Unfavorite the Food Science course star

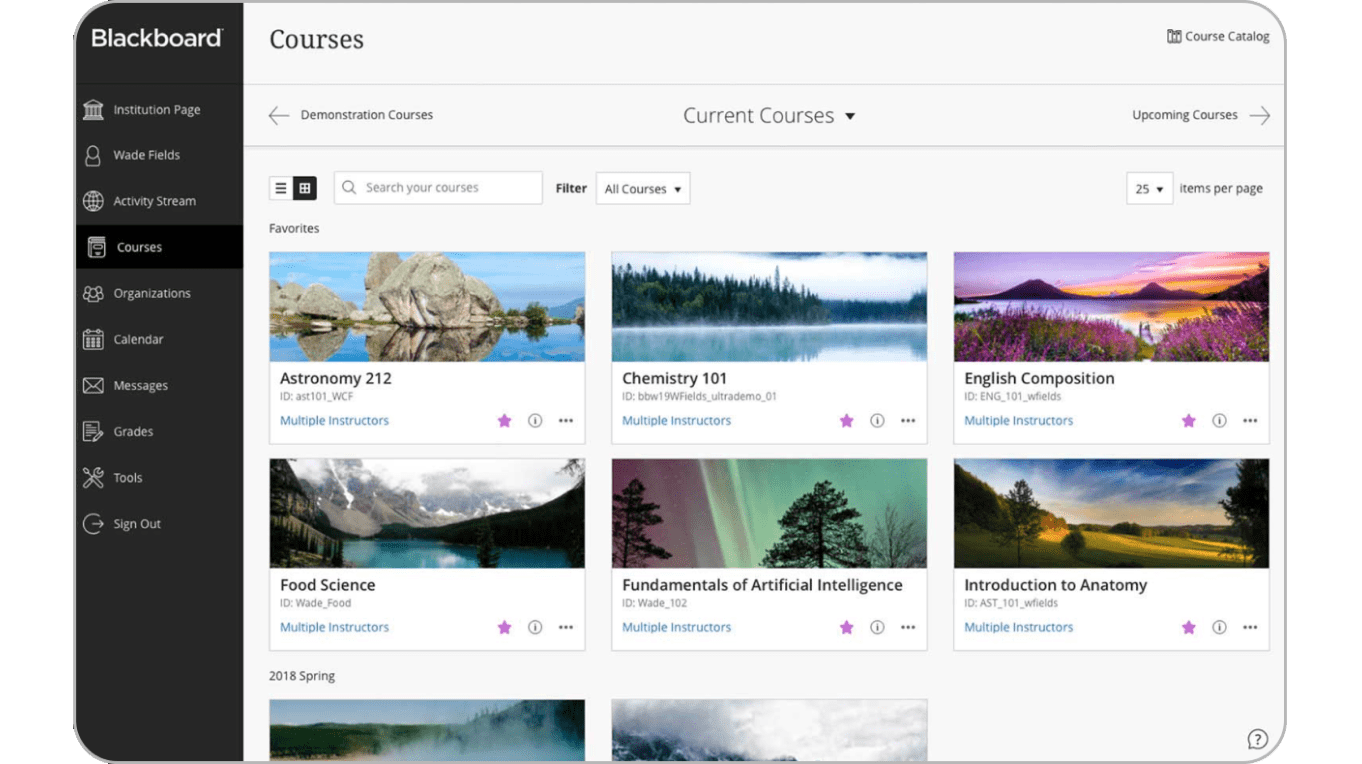coord(504,628)
